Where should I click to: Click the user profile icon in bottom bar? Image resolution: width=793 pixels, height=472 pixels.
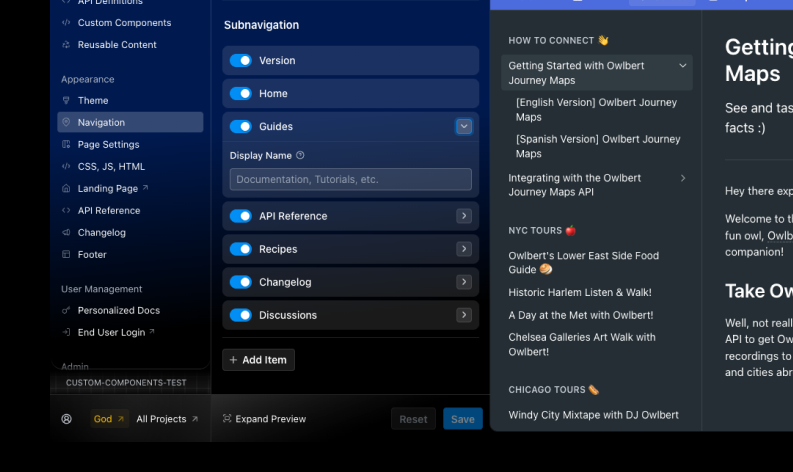pyautogui.click(x=66, y=419)
